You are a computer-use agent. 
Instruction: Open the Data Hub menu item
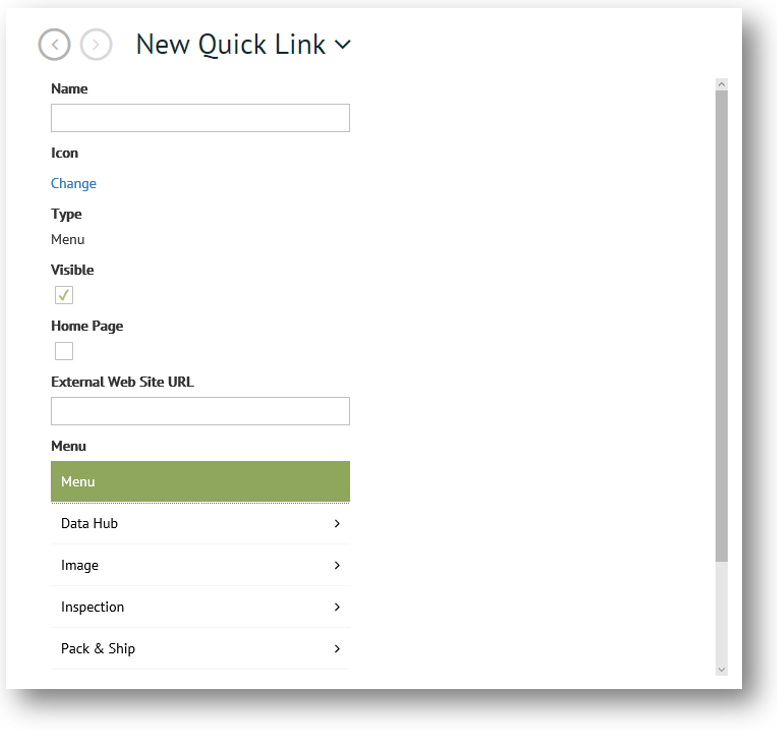(x=90, y=523)
